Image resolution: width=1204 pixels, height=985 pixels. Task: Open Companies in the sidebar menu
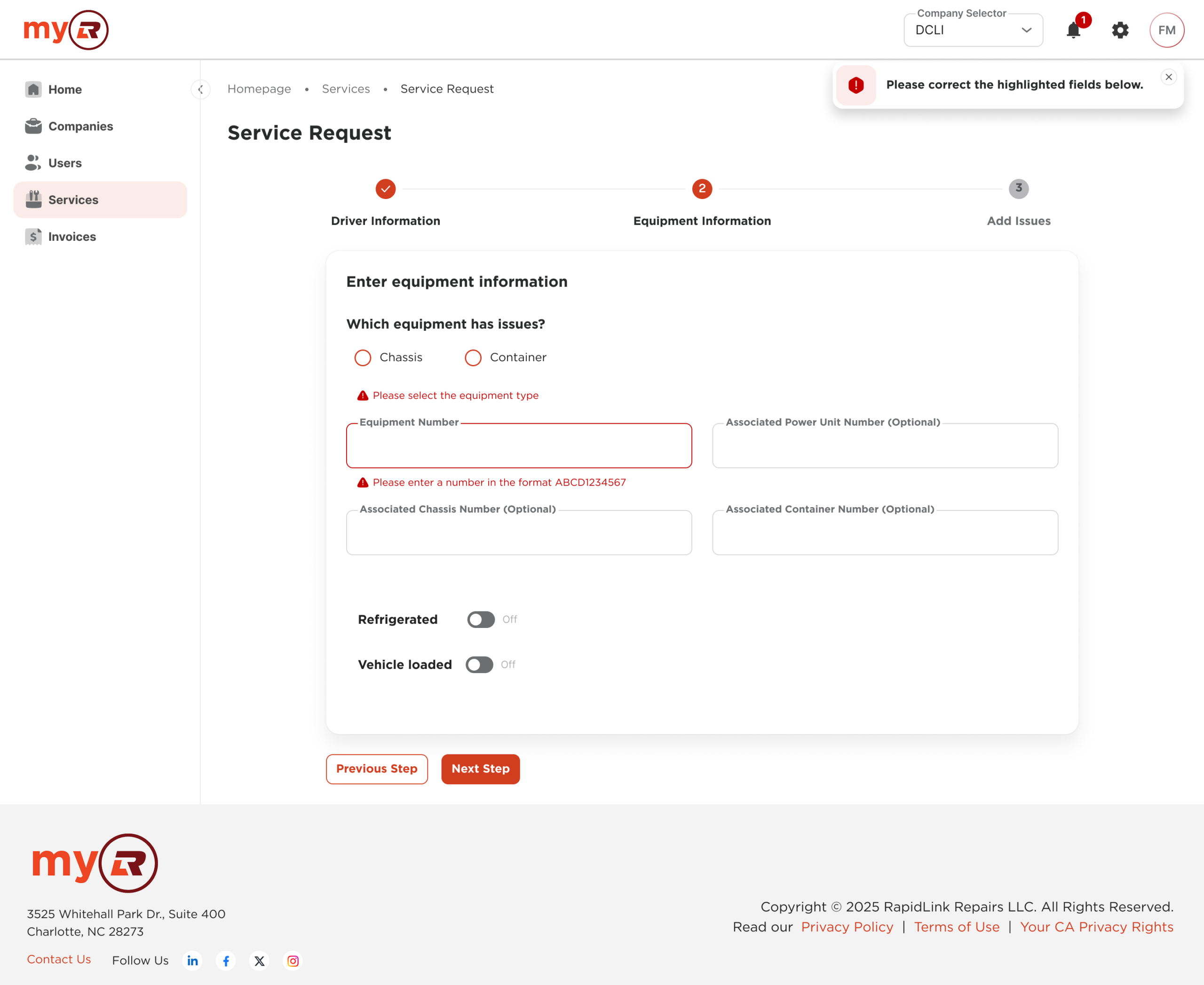point(80,126)
